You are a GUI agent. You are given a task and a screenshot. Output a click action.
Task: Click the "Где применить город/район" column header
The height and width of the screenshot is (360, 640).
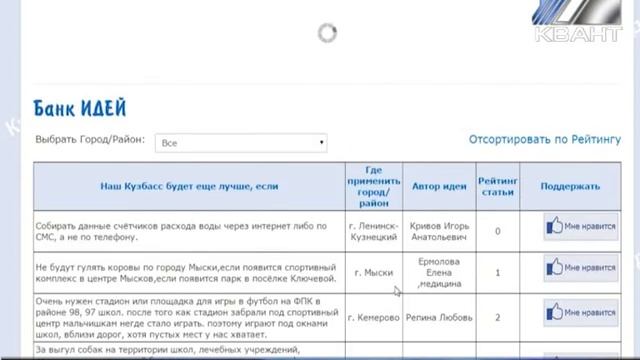tap(373, 187)
